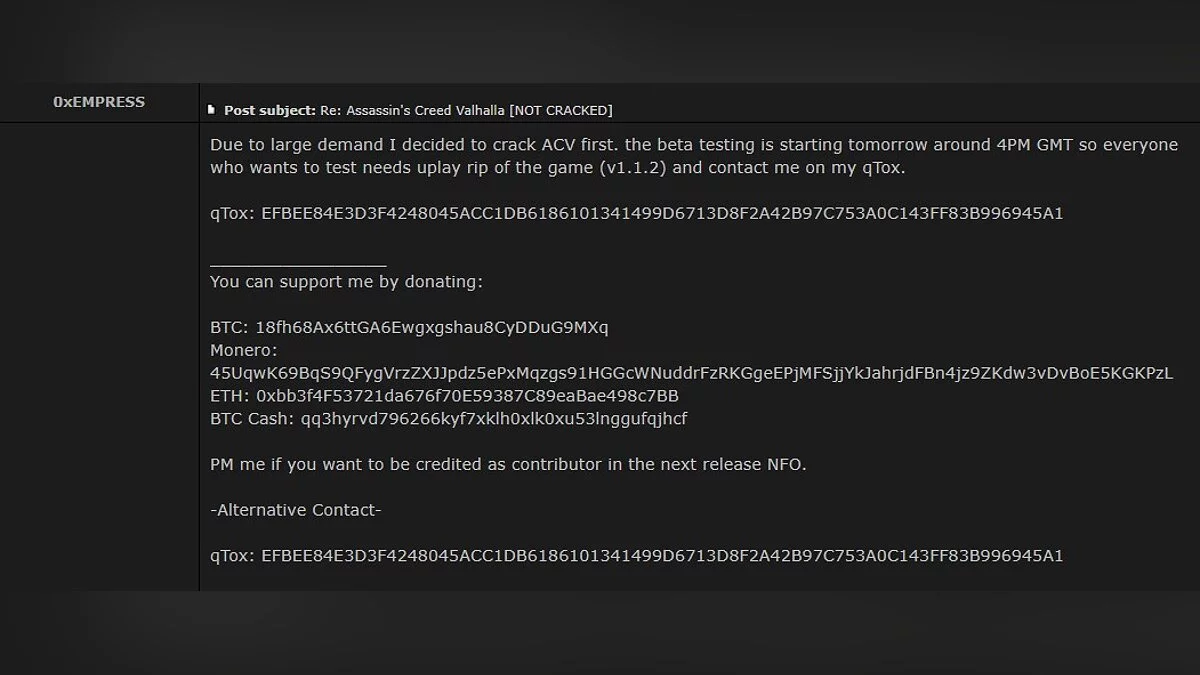Viewport: 1200px width, 675px height.
Task: Click "You can support me by donating:" text
Action: (x=346, y=282)
